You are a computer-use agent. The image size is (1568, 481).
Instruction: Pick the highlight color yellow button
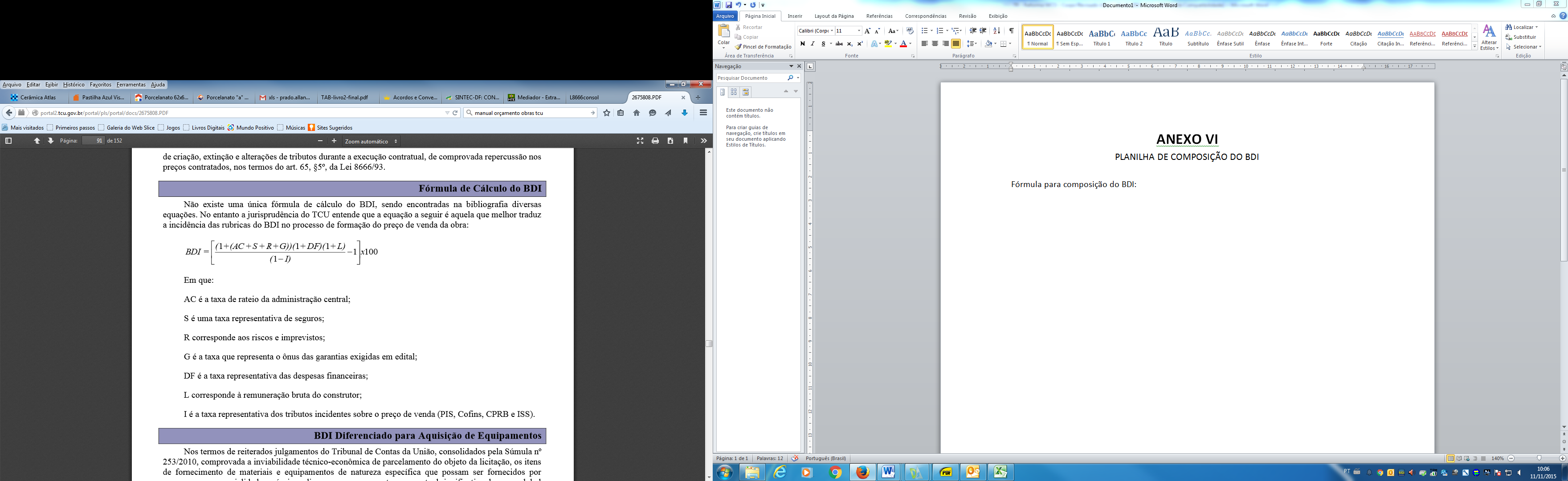tap(888, 44)
